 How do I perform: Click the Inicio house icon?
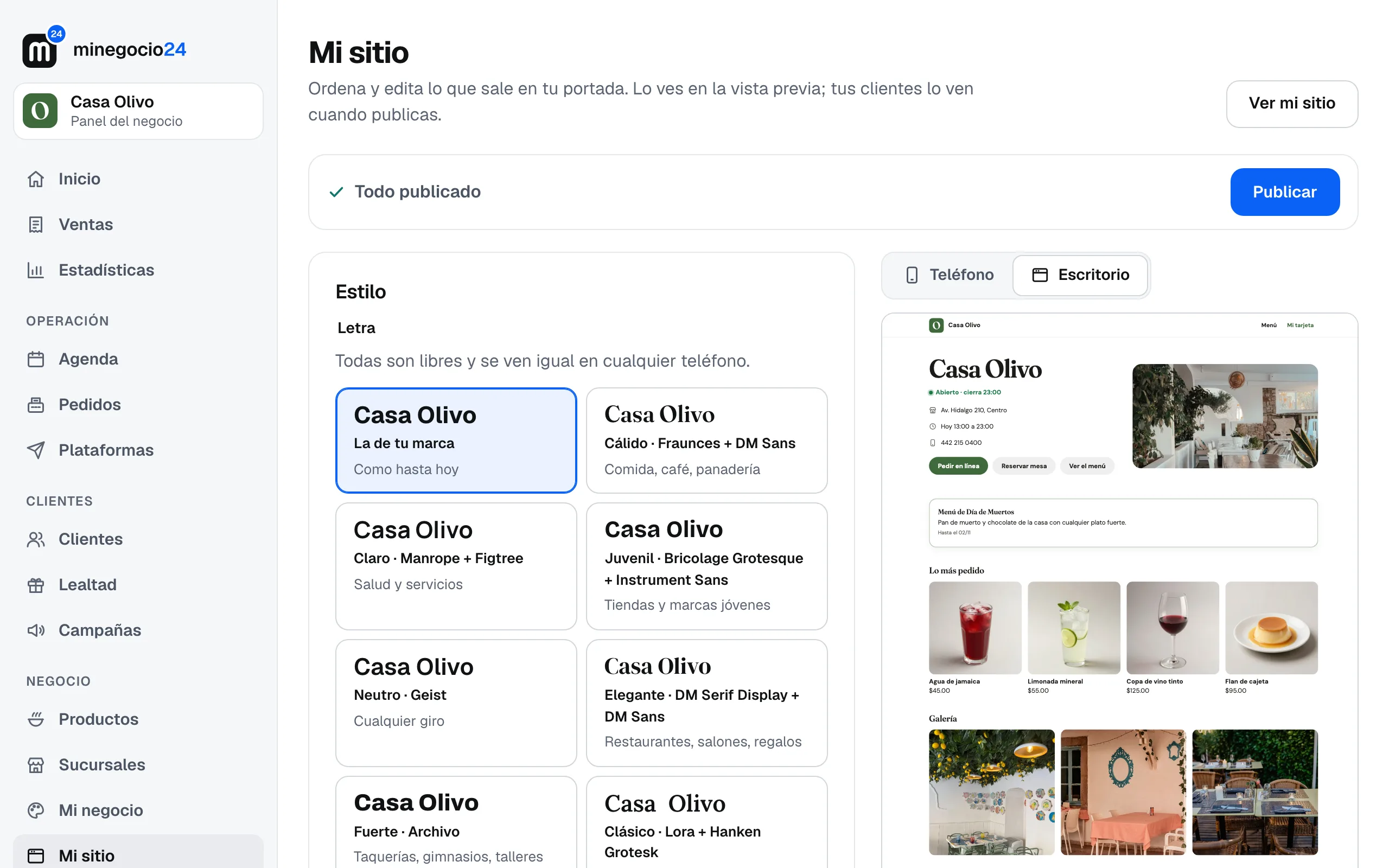[36, 179]
